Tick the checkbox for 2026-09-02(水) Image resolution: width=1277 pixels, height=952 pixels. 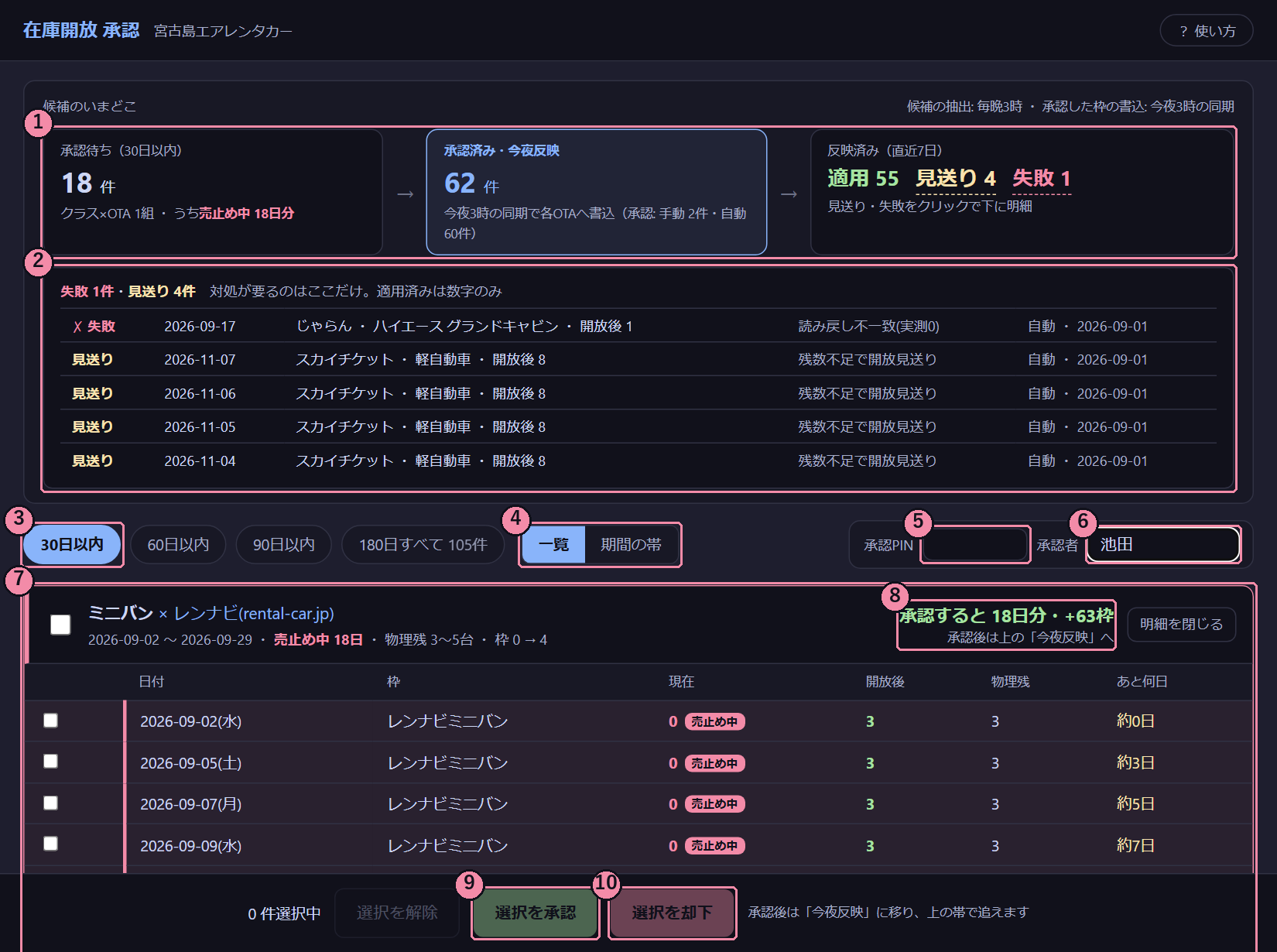(x=51, y=721)
